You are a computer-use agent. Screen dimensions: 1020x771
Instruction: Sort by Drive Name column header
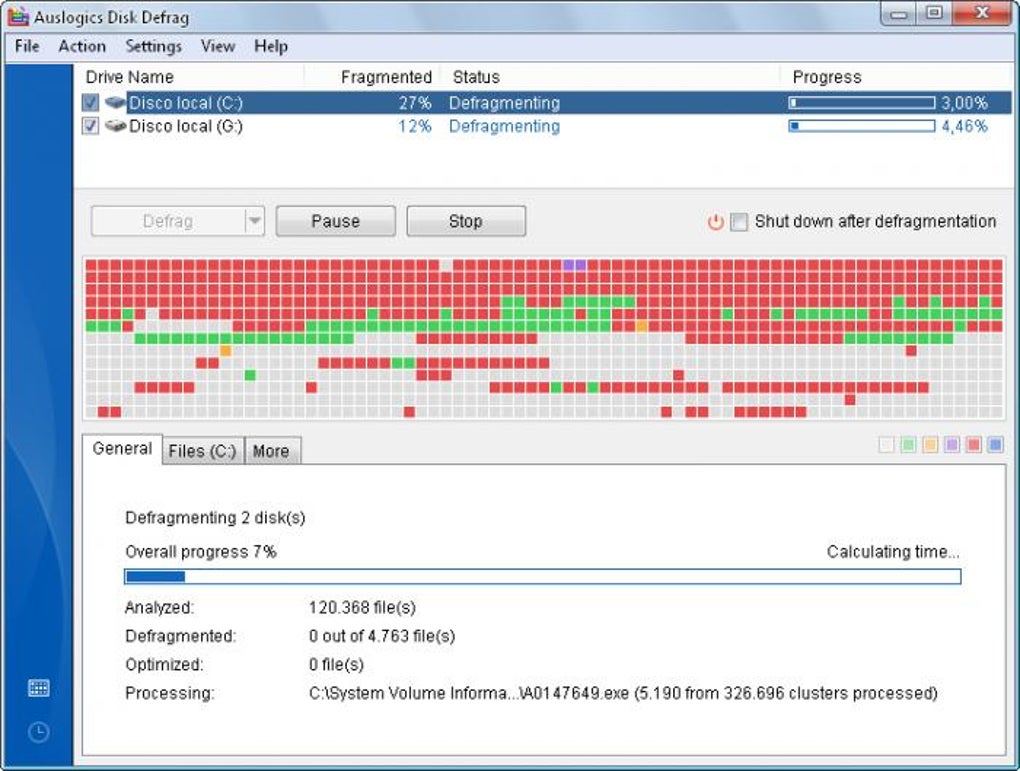pos(130,77)
